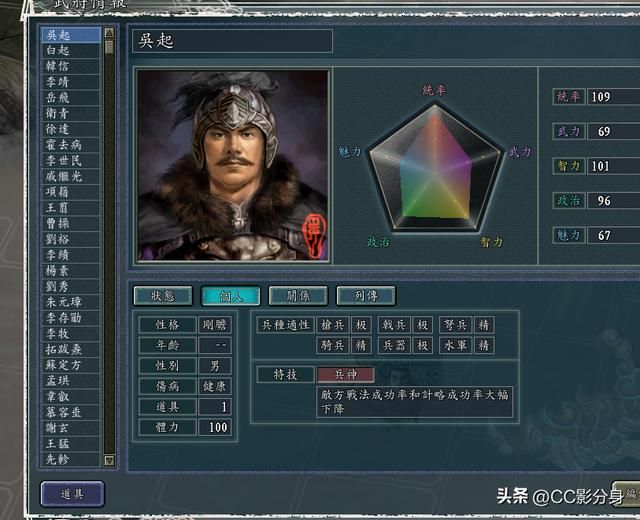Click the 武力 stat label
The height and width of the screenshot is (520, 640).
(x=569, y=131)
